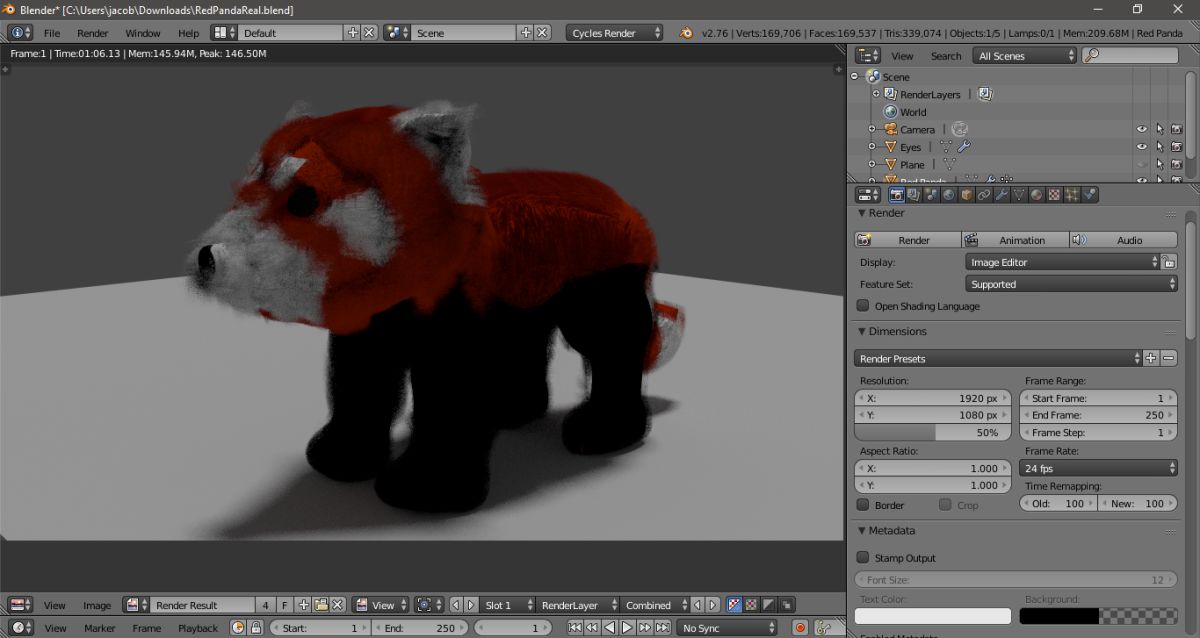Enable Open Shading Language checkbox
The width and height of the screenshot is (1200, 638).
point(863,306)
